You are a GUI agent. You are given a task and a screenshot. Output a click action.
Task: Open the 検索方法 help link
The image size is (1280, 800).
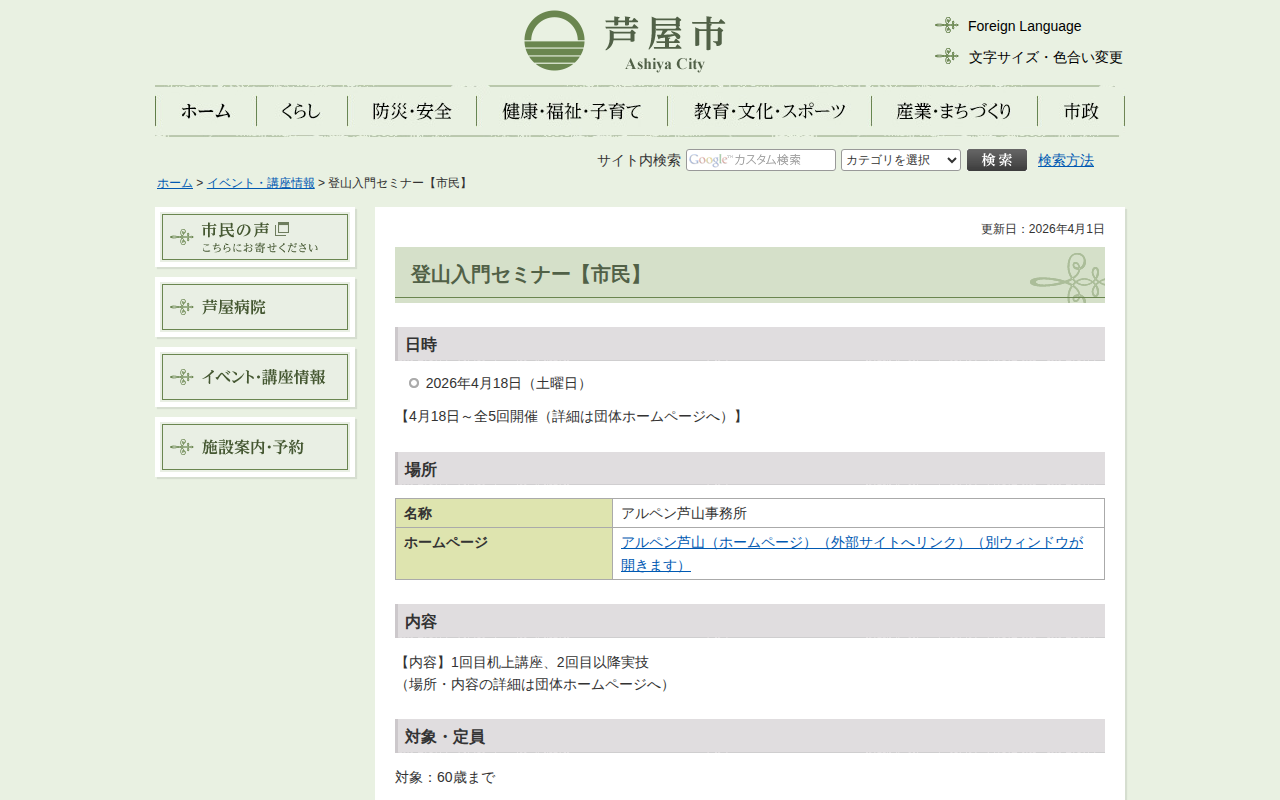[1065, 160]
